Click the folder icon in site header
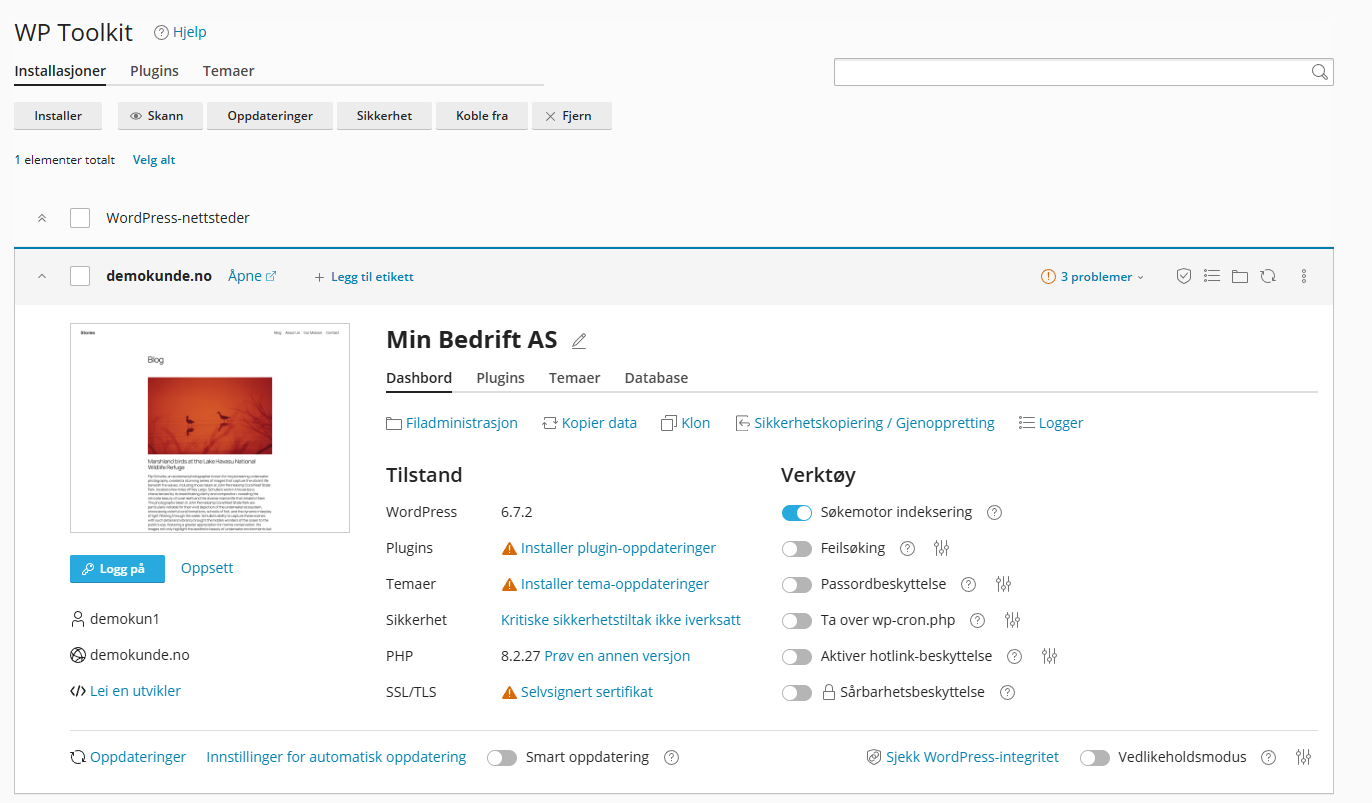Image resolution: width=1372 pixels, height=803 pixels. [x=1240, y=277]
